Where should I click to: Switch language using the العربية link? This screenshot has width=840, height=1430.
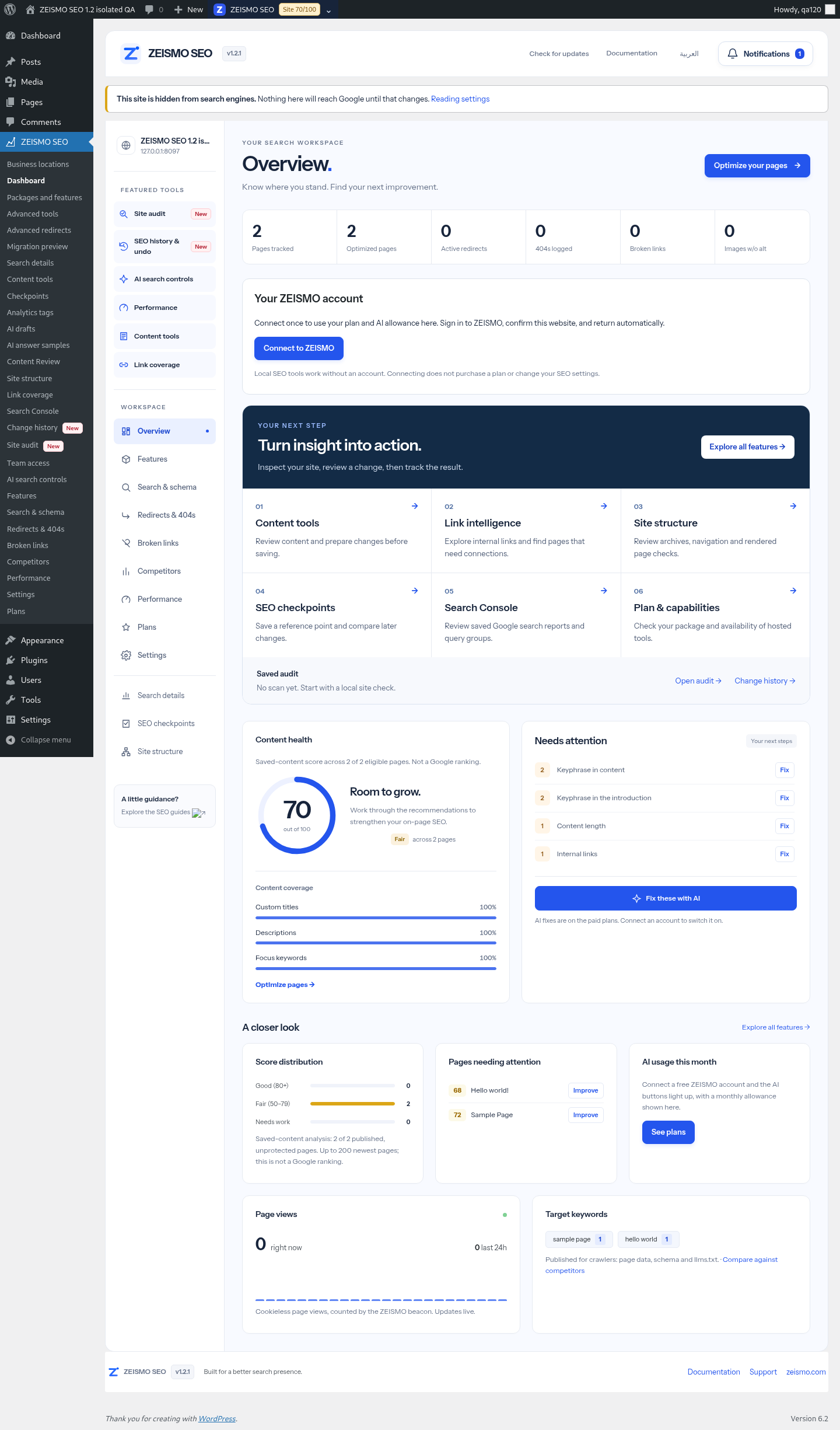tap(689, 54)
